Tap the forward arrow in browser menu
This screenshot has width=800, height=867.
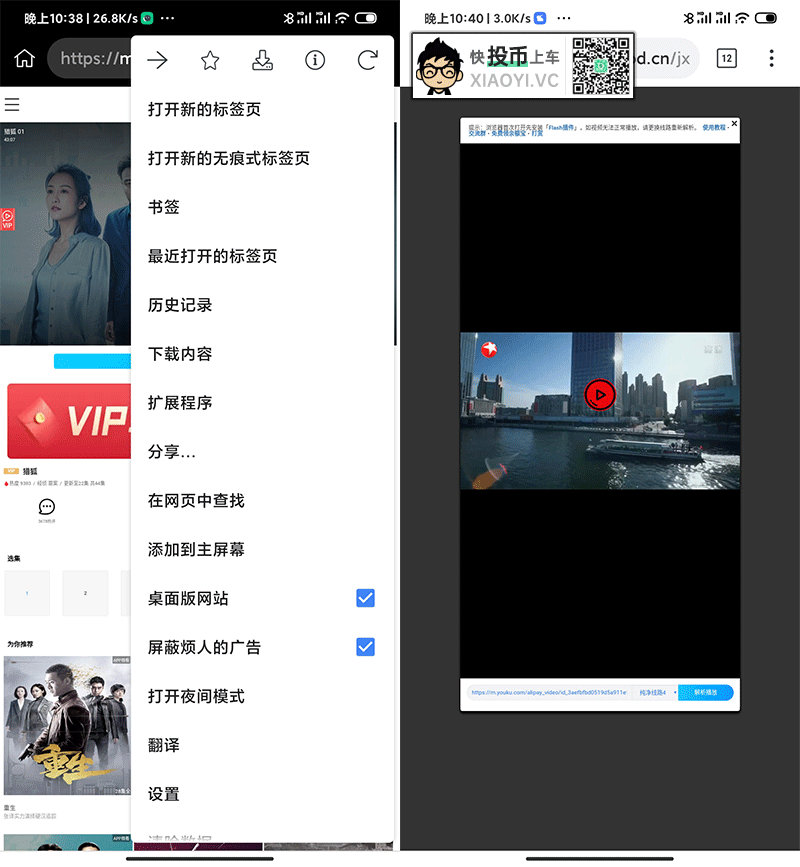coord(157,61)
